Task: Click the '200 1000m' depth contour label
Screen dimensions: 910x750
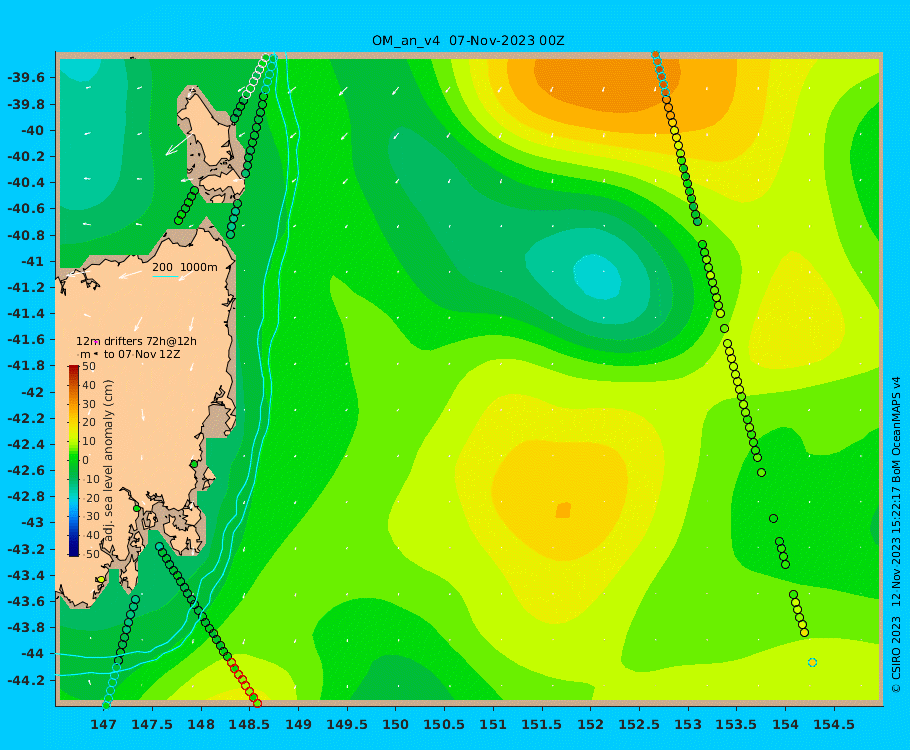Action: click(x=185, y=267)
